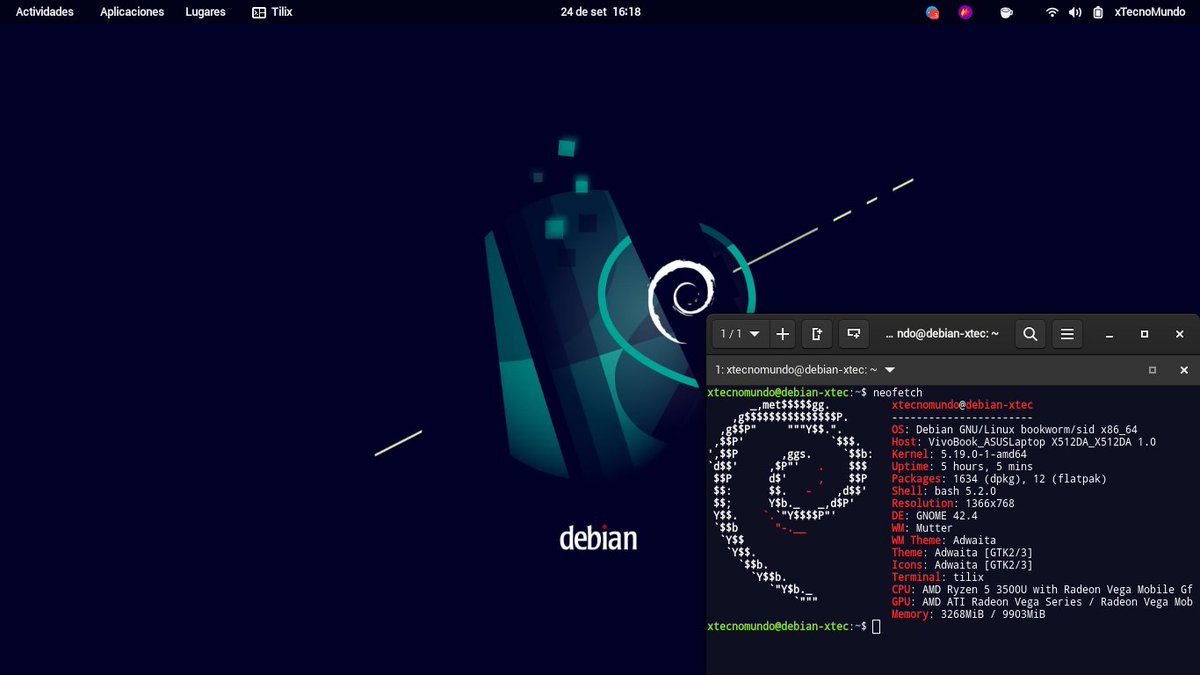
Task: Open Tilix search with the magnifier icon
Action: point(1030,333)
